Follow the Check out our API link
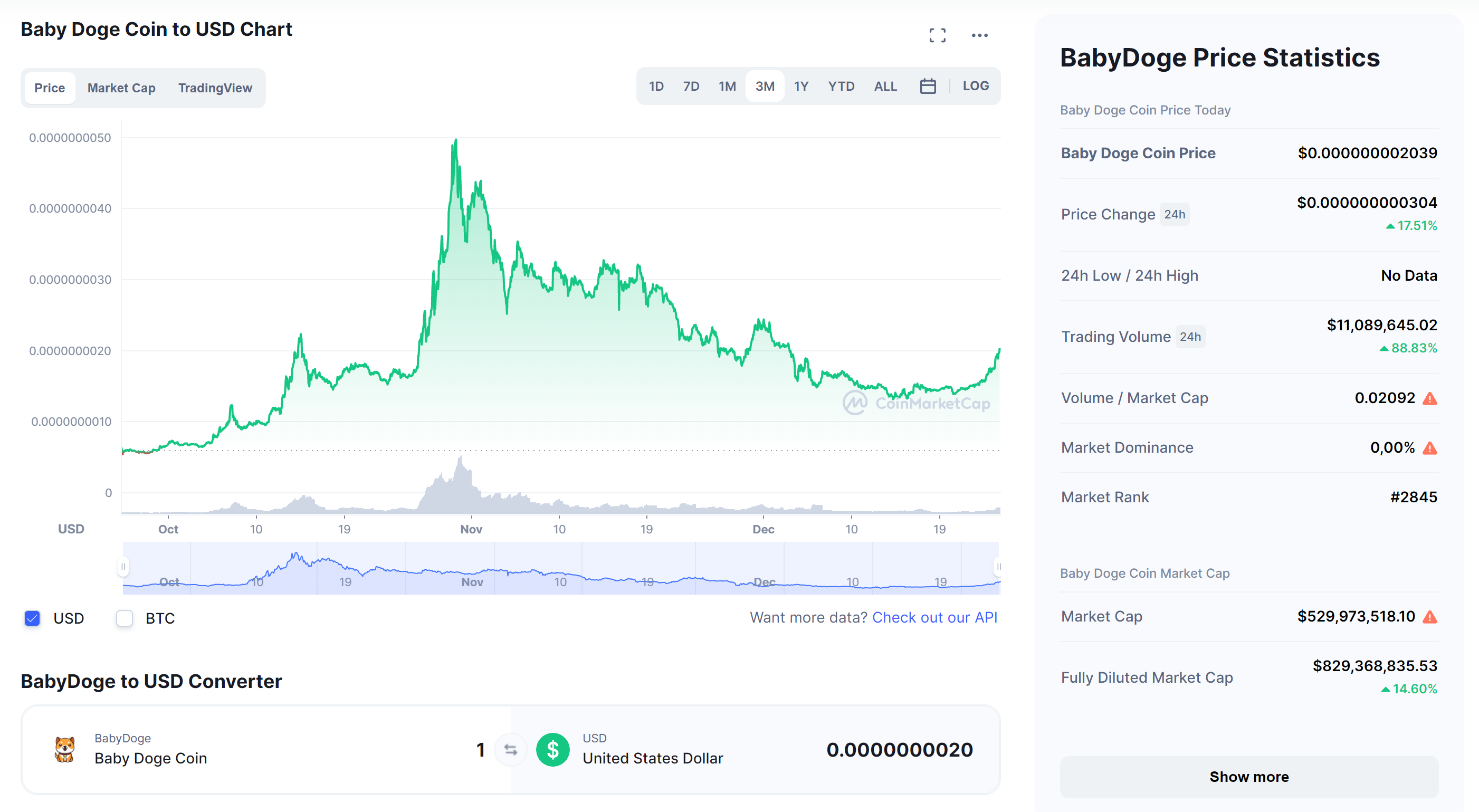This screenshot has height=812, width=1479. click(x=934, y=617)
